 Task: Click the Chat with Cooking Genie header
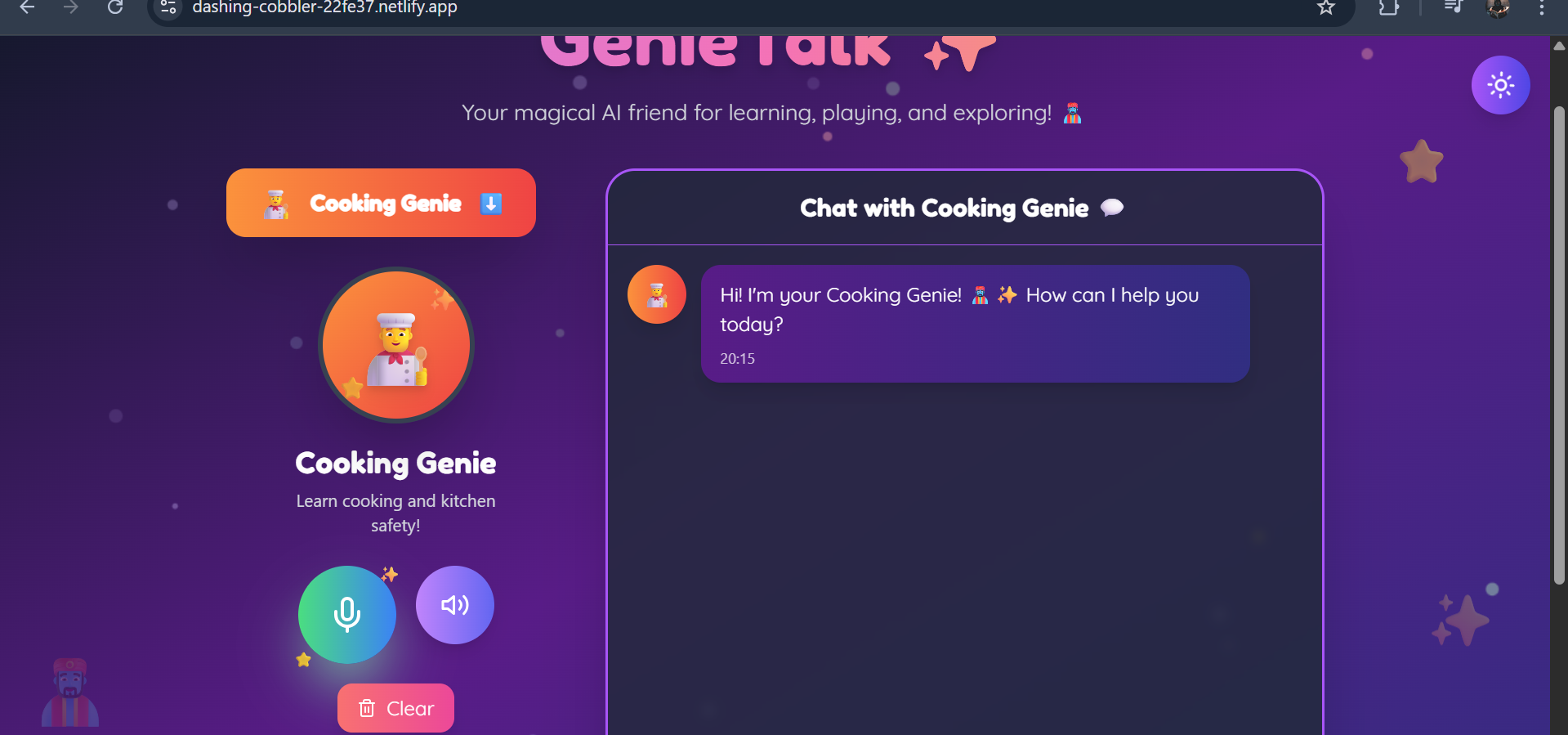coord(962,208)
